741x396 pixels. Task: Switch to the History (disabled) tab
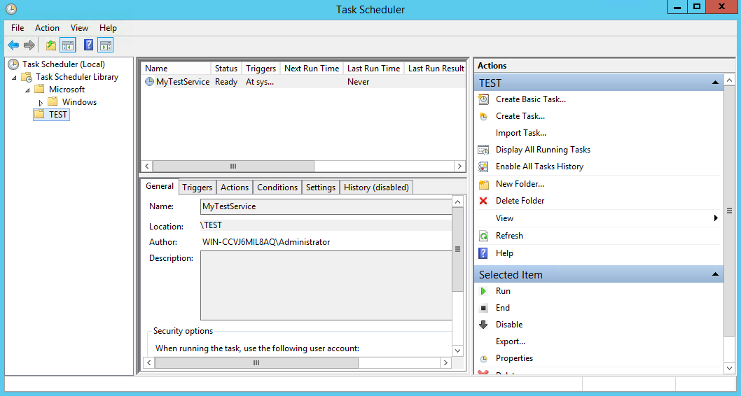(x=376, y=188)
